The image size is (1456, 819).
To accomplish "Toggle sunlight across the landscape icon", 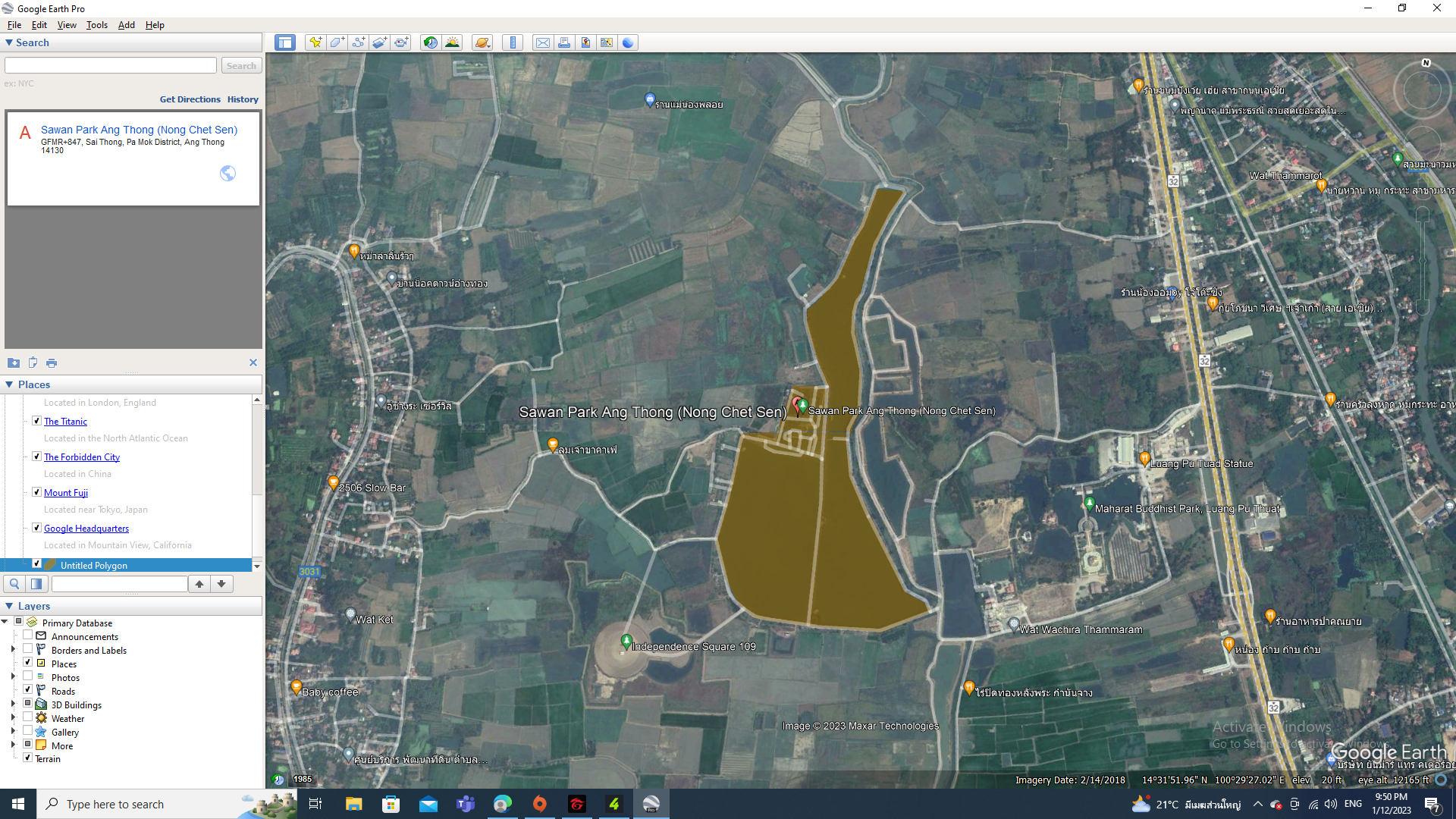I will (452, 42).
